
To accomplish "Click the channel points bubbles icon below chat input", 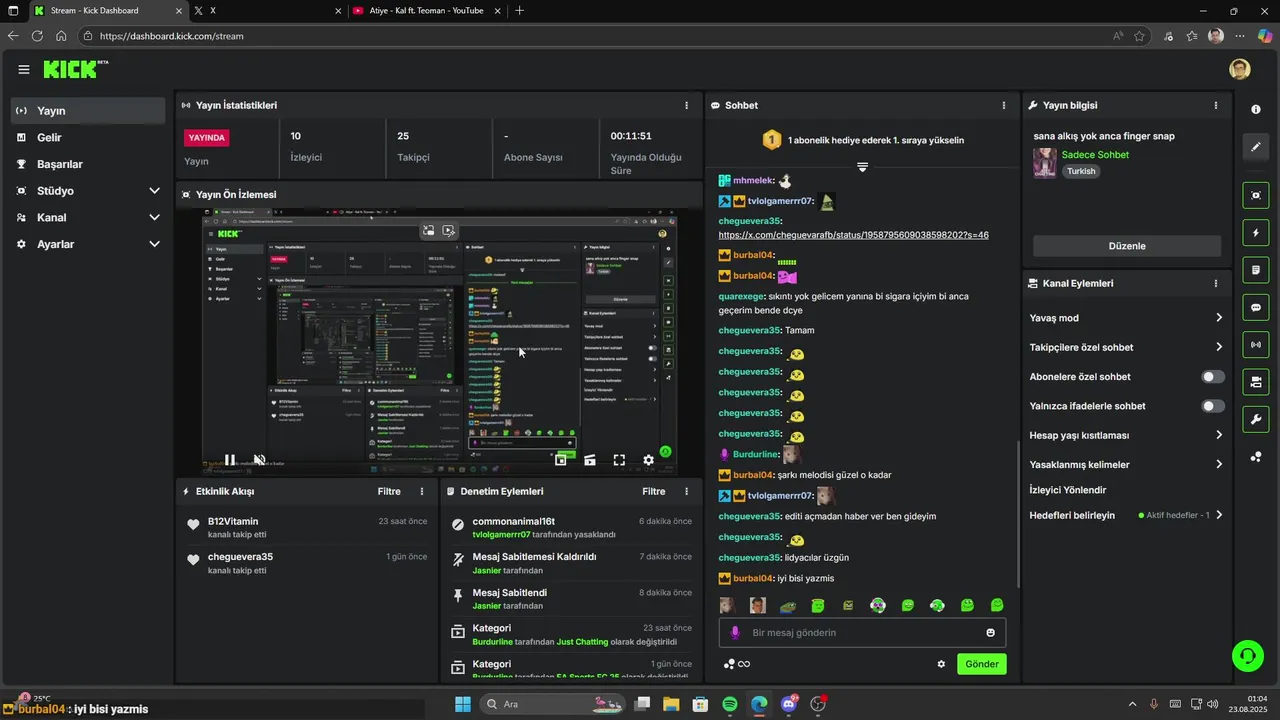I will click(730, 664).
